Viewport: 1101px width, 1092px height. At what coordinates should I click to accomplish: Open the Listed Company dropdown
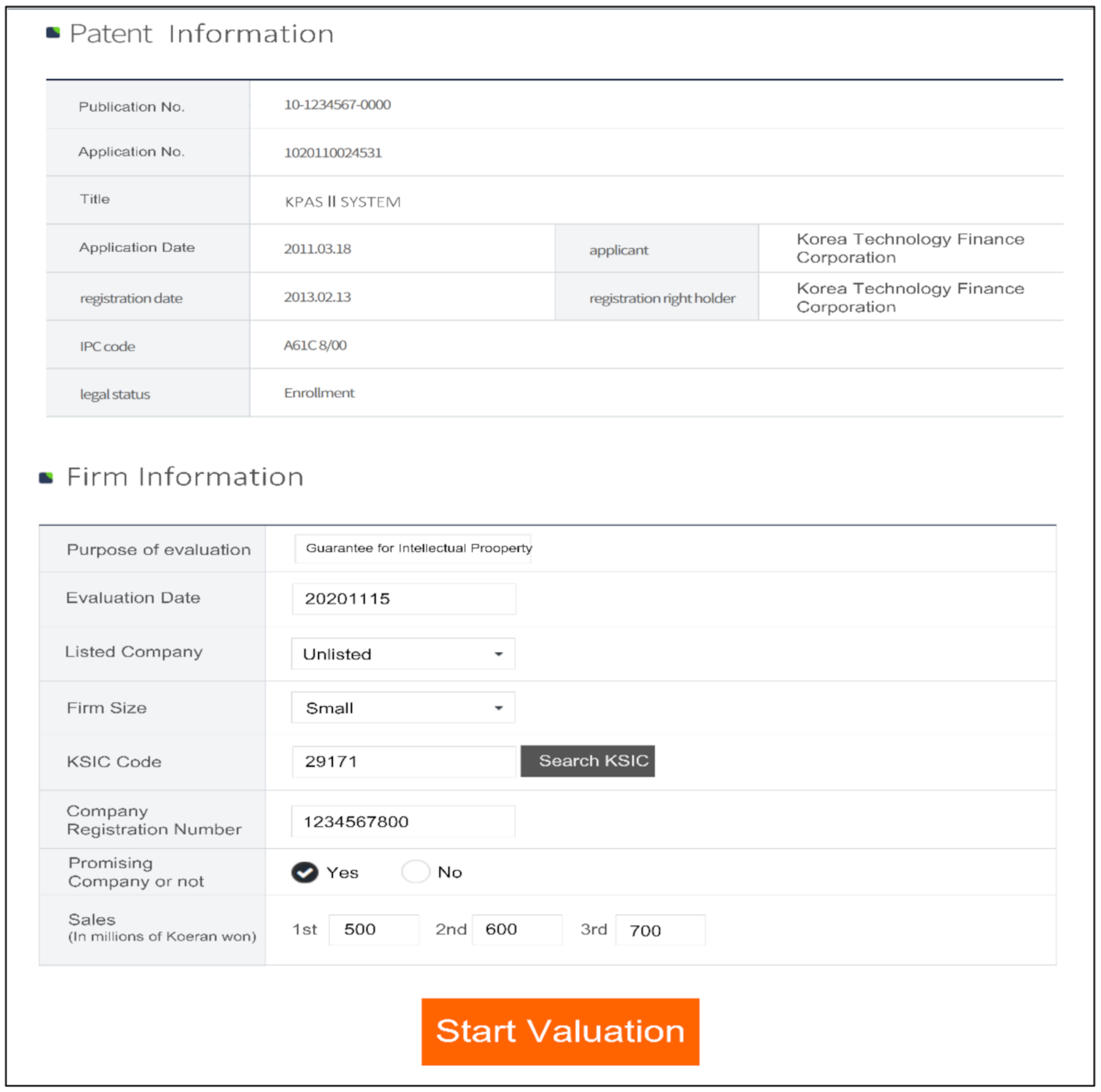403,654
